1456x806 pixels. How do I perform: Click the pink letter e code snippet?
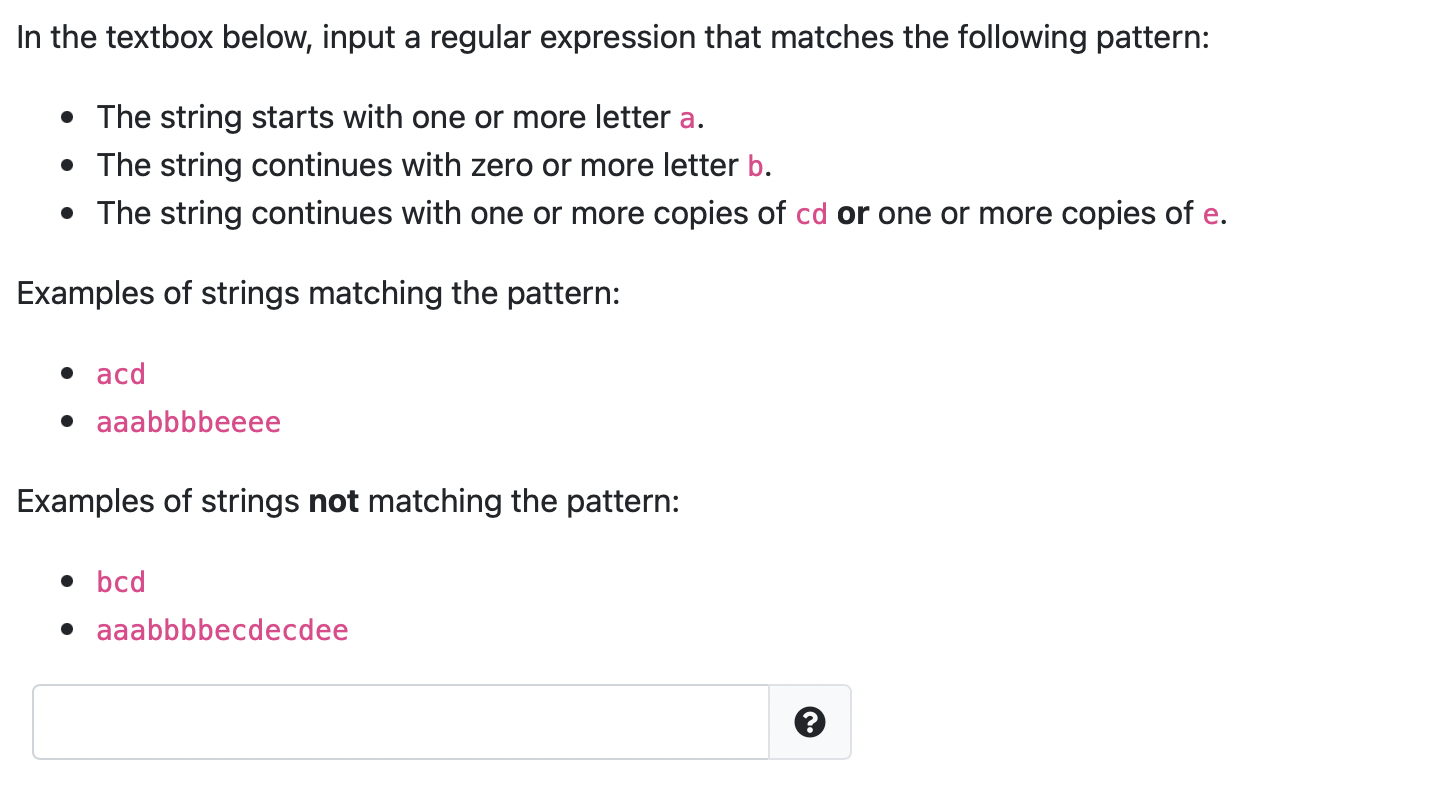click(1210, 213)
